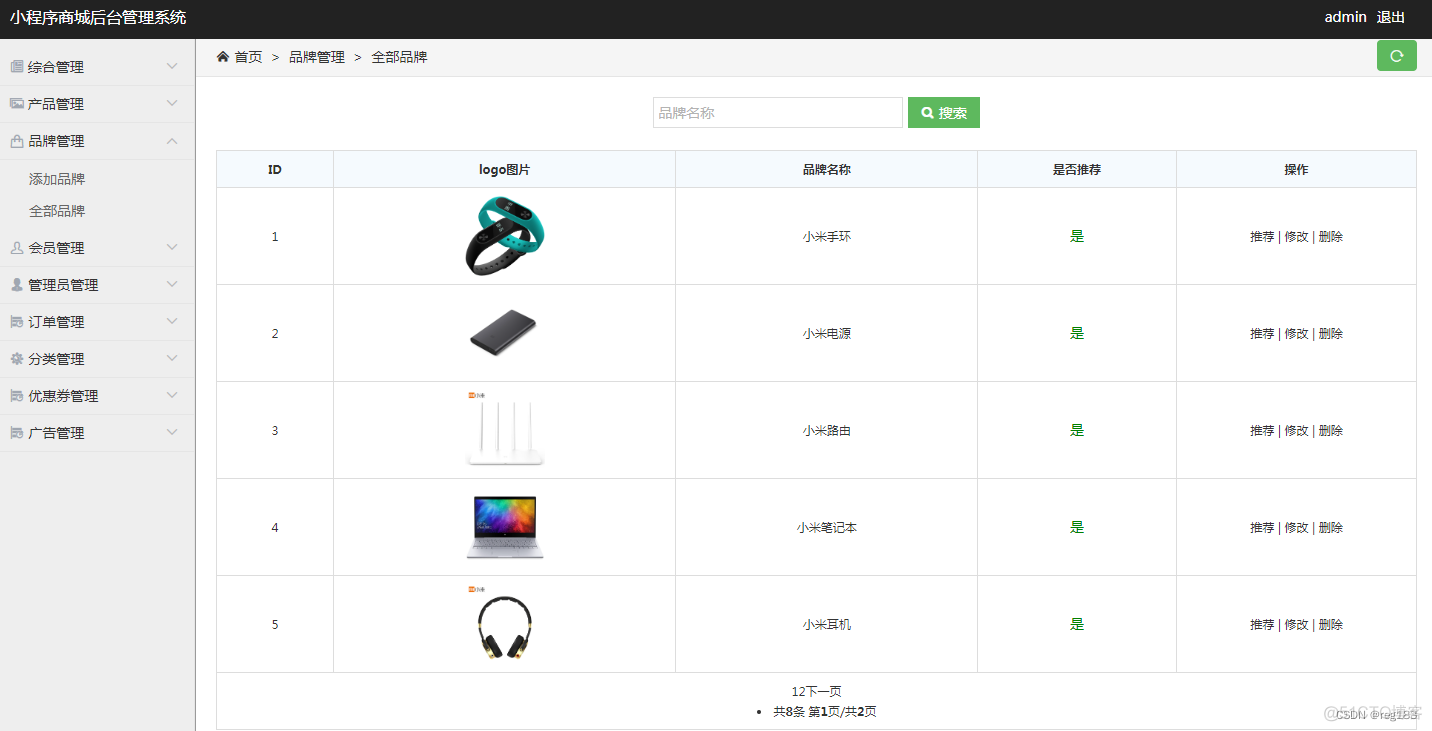Expand the 广告管理 chevron
This screenshot has width=1432, height=731.
[x=172, y=432]
